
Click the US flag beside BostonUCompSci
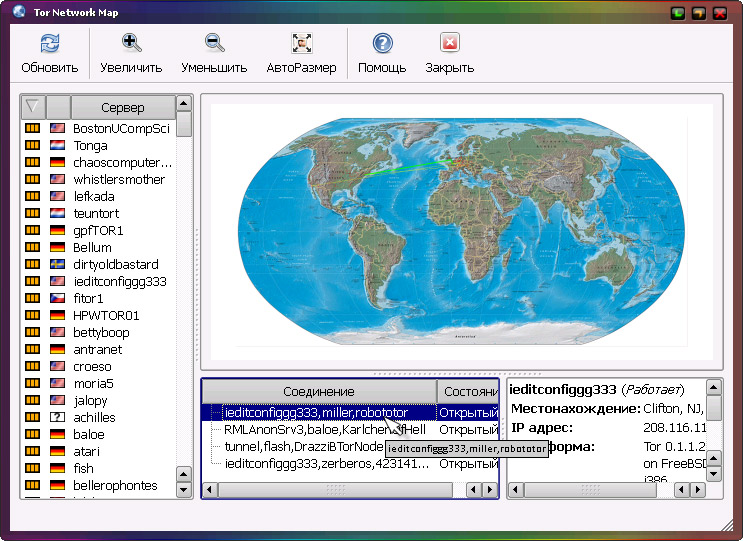pyautogui.click(x=57, y=128)
